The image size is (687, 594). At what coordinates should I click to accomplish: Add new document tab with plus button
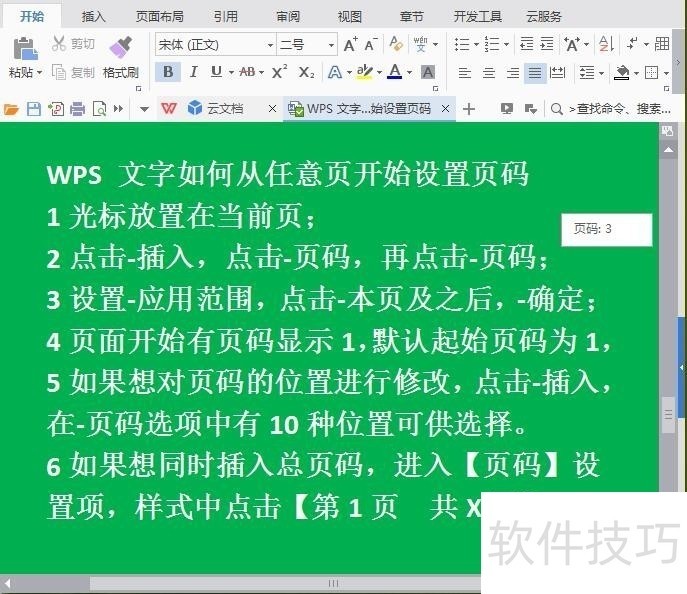469,109
